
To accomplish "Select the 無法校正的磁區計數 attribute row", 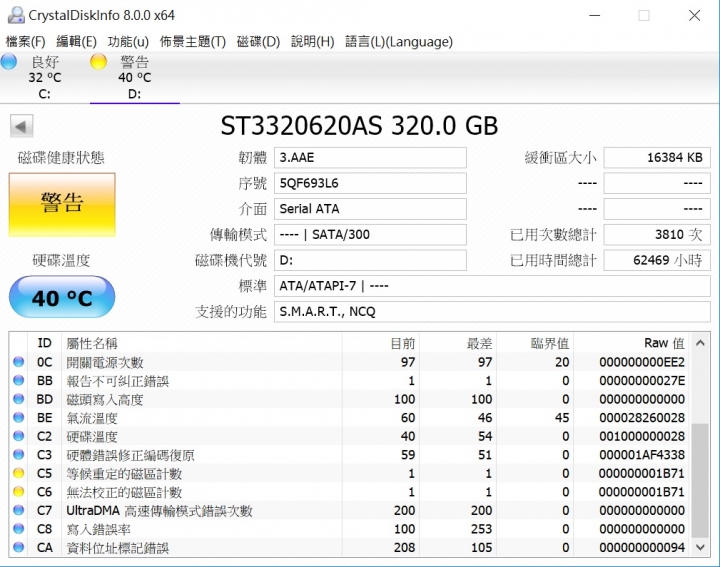I will pyautogui.click(x=349, y=492).
